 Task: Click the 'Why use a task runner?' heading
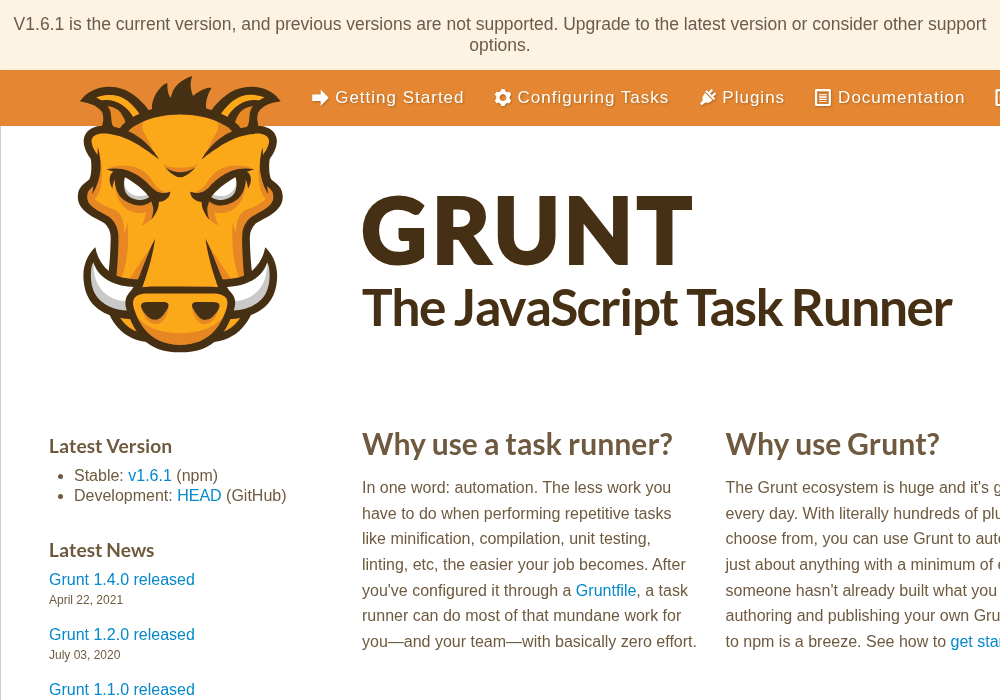(x=517, y=444)
